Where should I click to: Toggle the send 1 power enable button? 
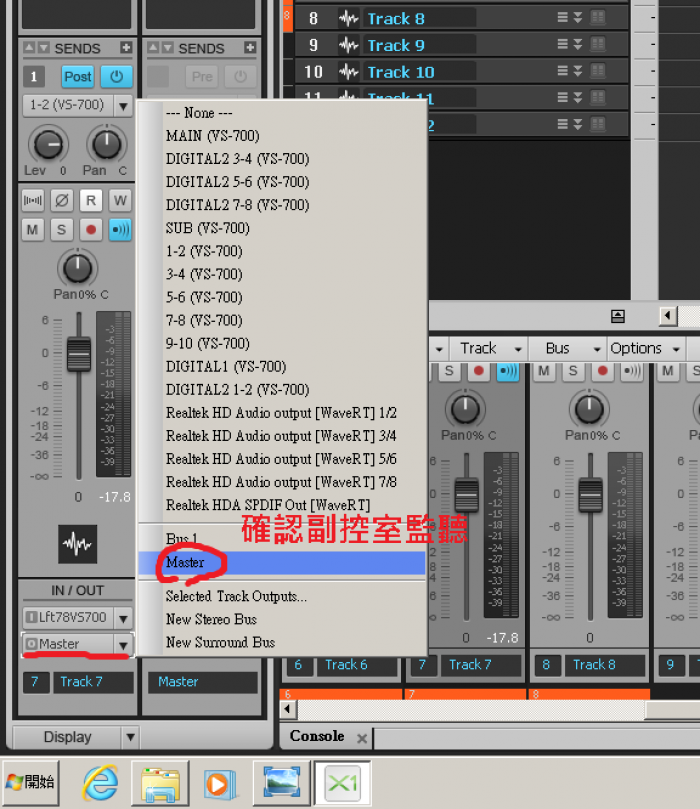118,77
